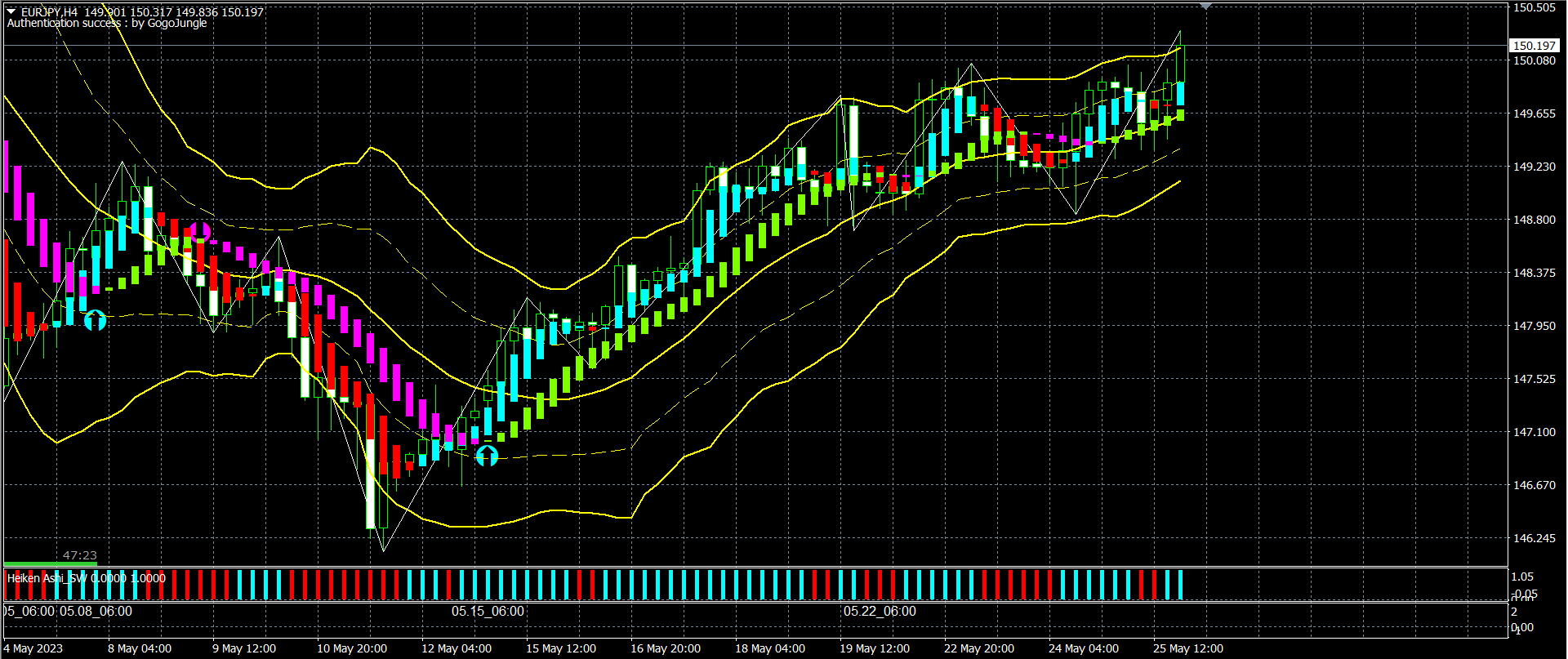Viewport: 1568px width, 659px height.
Task: Click the 25 May 12:00 time axis label
Action: click(x=1187, y=648)
